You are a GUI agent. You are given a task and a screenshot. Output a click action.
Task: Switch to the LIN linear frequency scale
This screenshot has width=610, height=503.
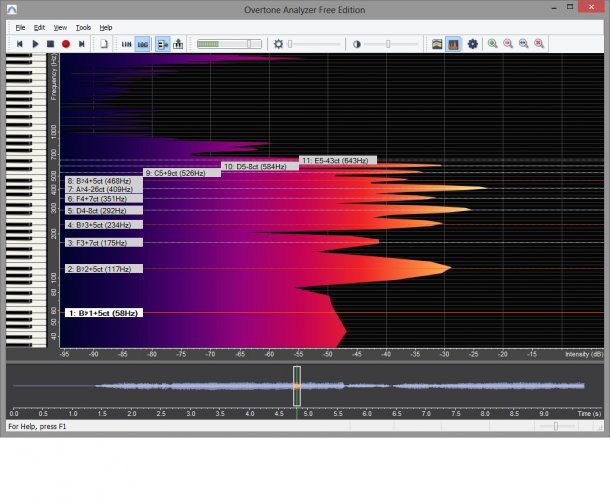pos(126,44)
